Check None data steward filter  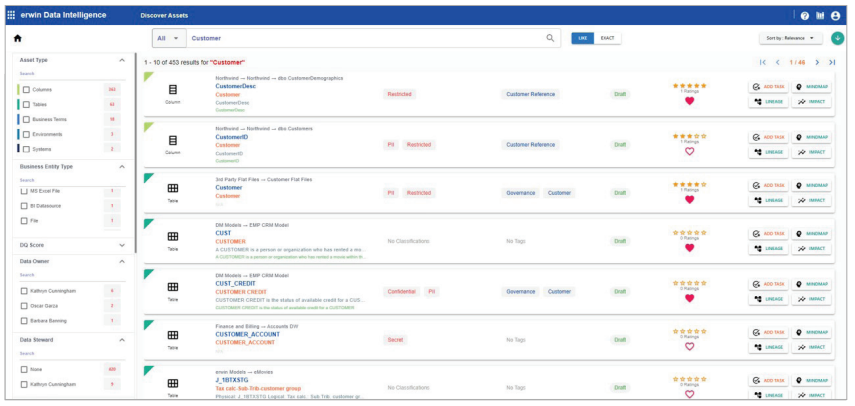pos(24,369)
